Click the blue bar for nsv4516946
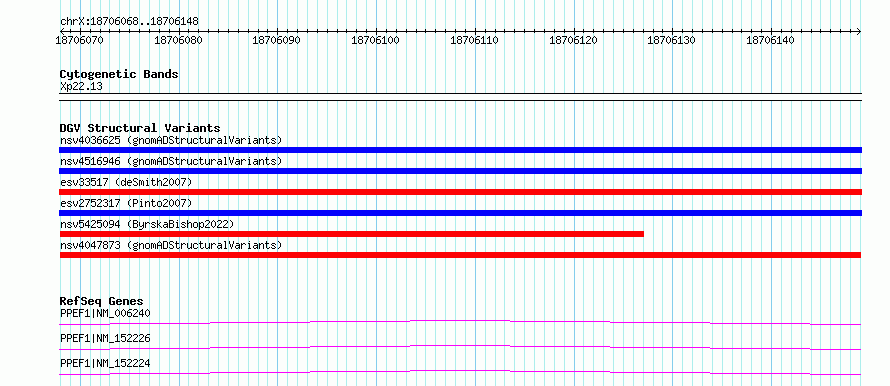The width and height of the screenshot is (890, 386). tap(460, 171)
